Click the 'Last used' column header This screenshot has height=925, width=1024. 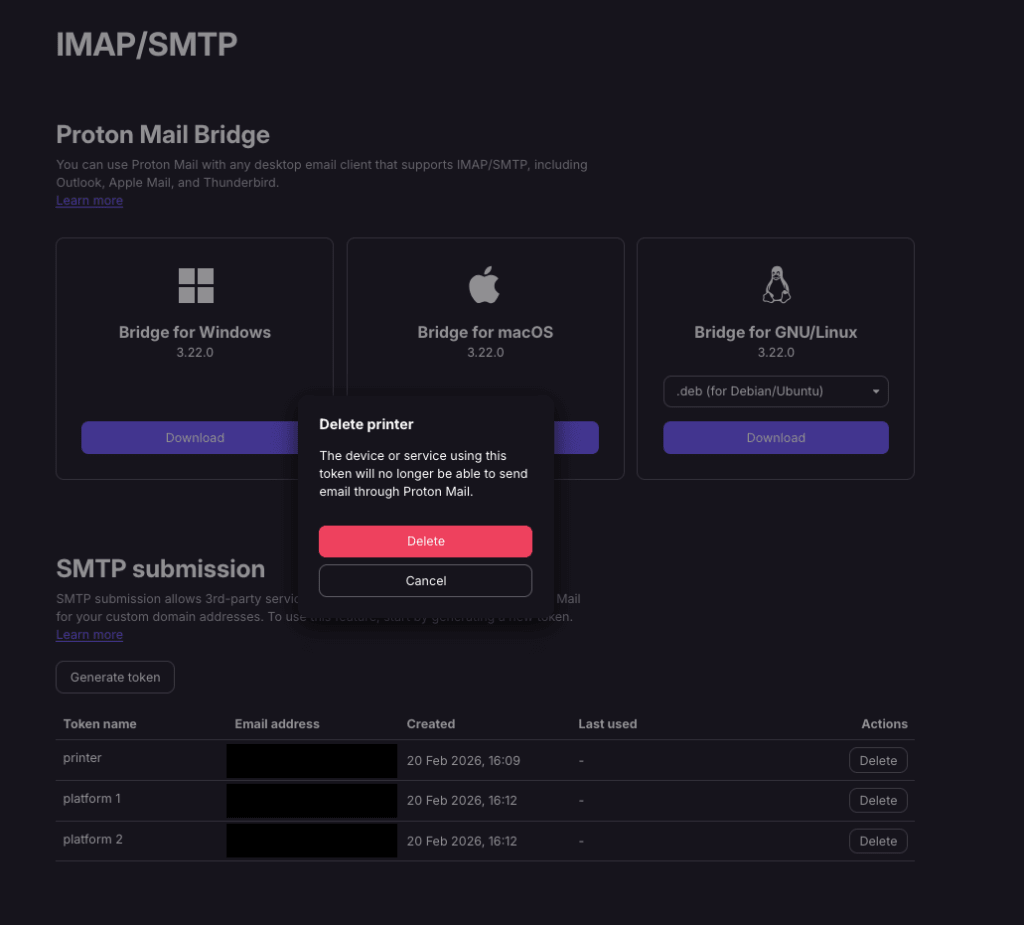(607, 724)
